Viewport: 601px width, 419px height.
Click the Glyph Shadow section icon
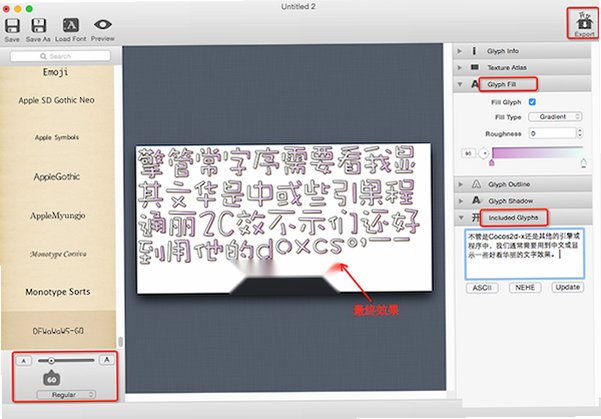pyautogui.click(x=476, y=200)
